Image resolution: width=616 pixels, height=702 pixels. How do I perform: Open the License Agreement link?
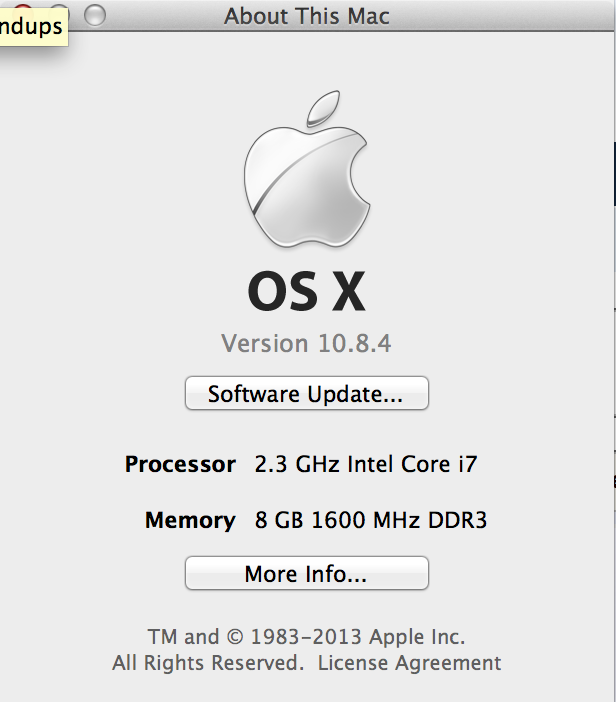coord(409,663)
